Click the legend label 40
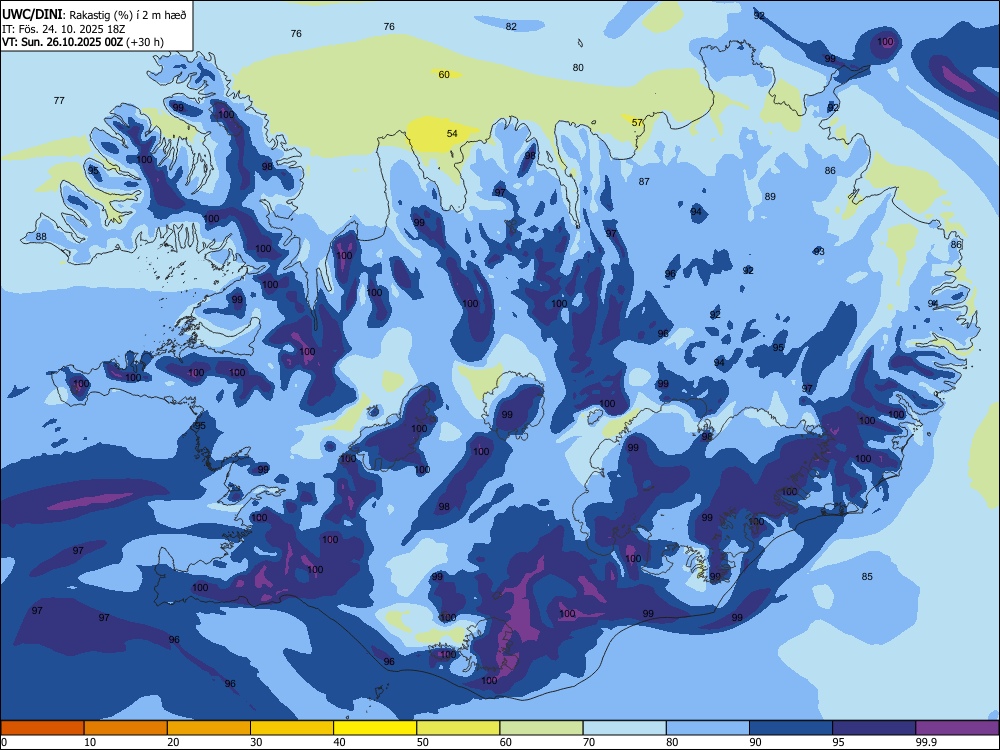This screenshot has height=750, width=1000. click(340, 742)
